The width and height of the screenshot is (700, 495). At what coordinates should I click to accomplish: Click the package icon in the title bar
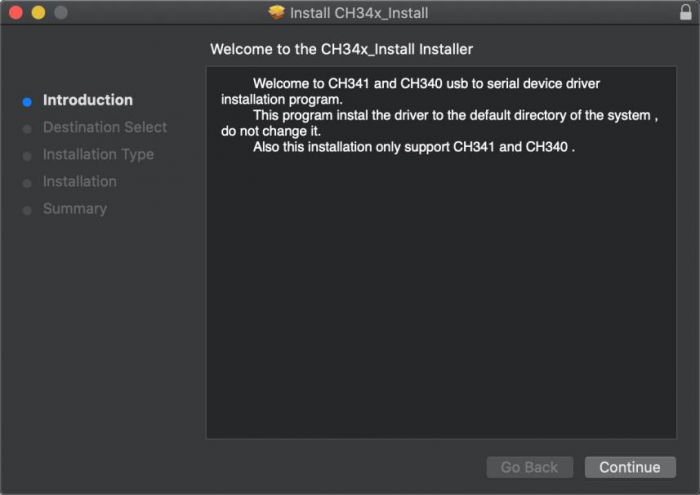click(277, 12)
